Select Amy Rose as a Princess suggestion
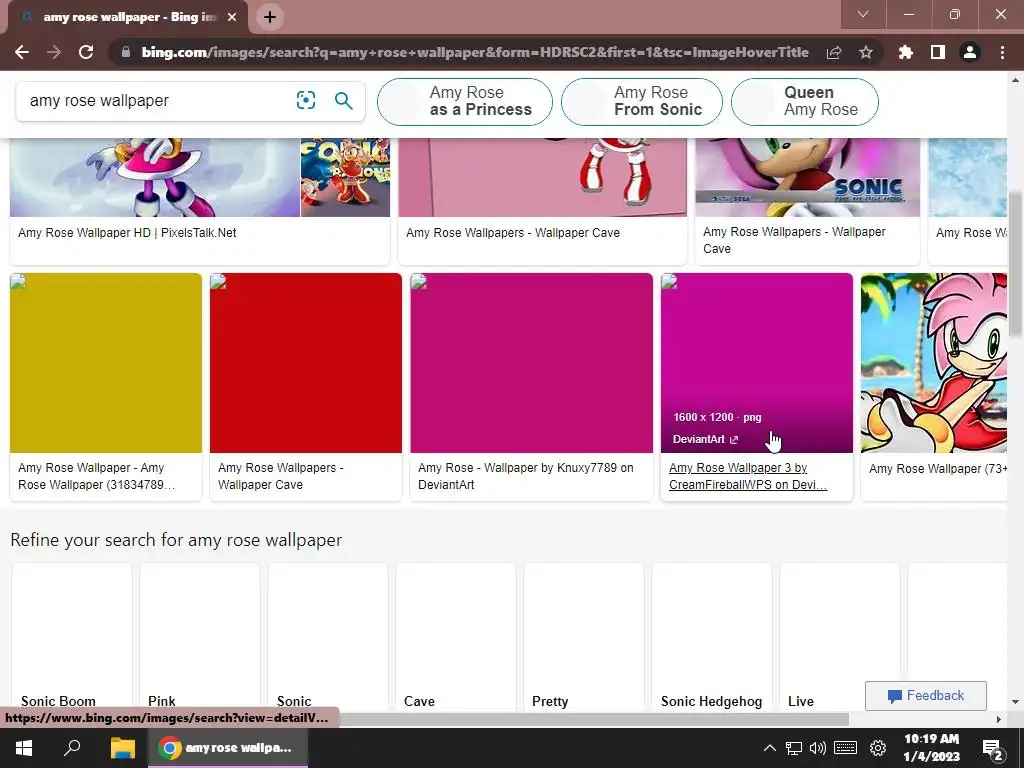The height and width of the screenshot is (768, 1024). [x=464, y=101]
